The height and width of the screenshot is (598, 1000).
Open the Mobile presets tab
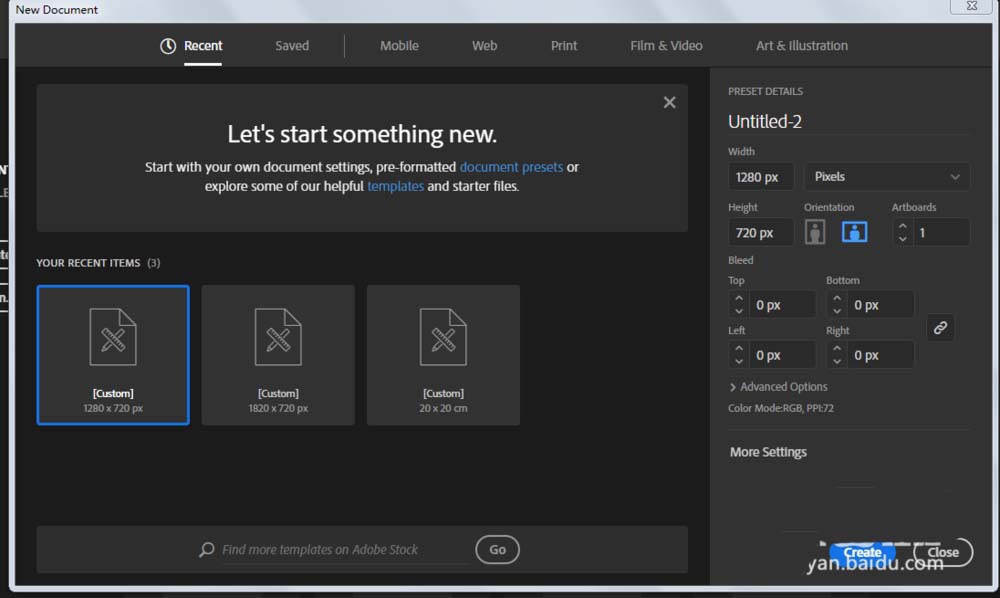pyautogui.click(x=399, y=46)
